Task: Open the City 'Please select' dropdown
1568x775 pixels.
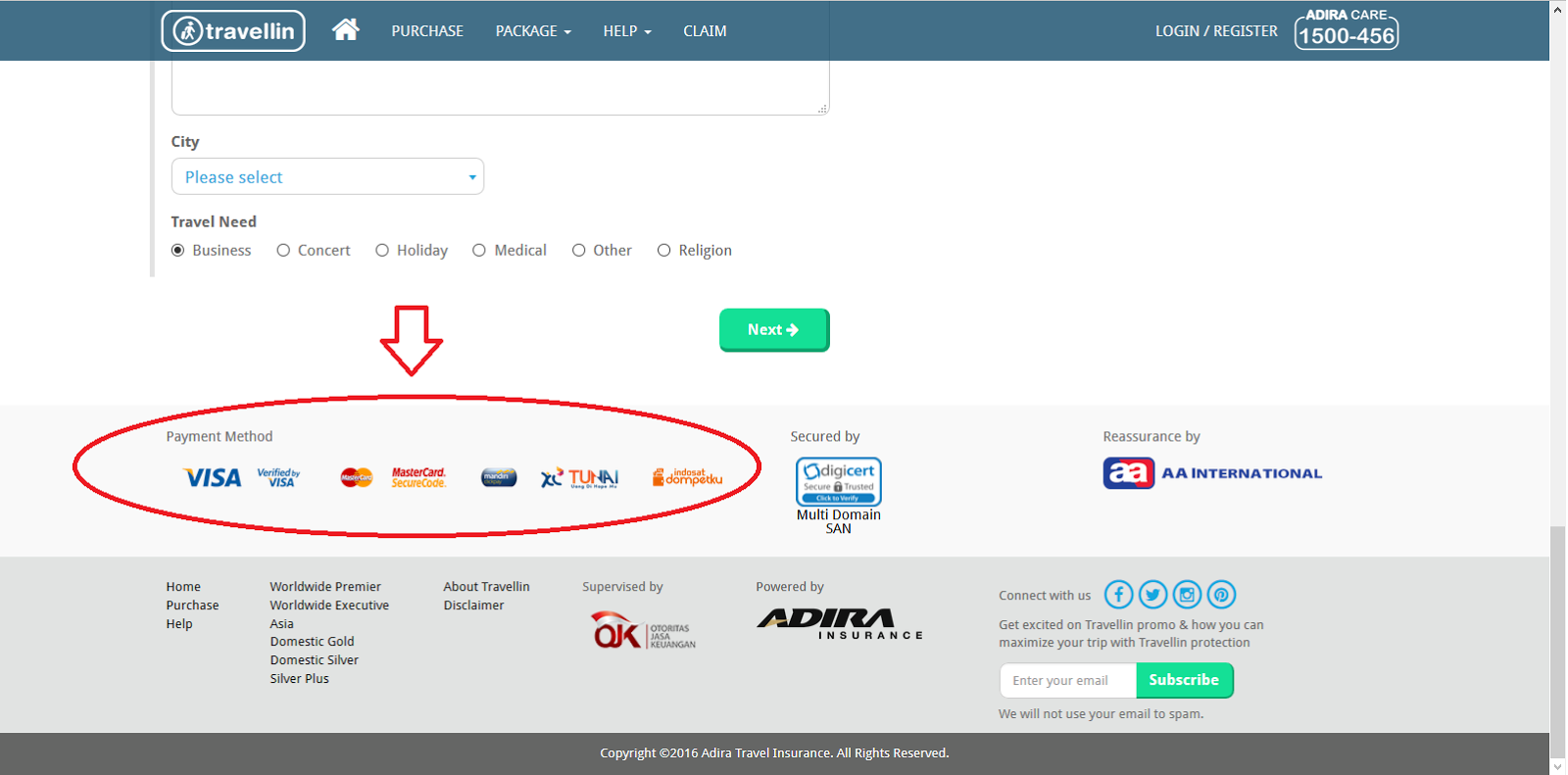Action: click(x=327, y=176)
